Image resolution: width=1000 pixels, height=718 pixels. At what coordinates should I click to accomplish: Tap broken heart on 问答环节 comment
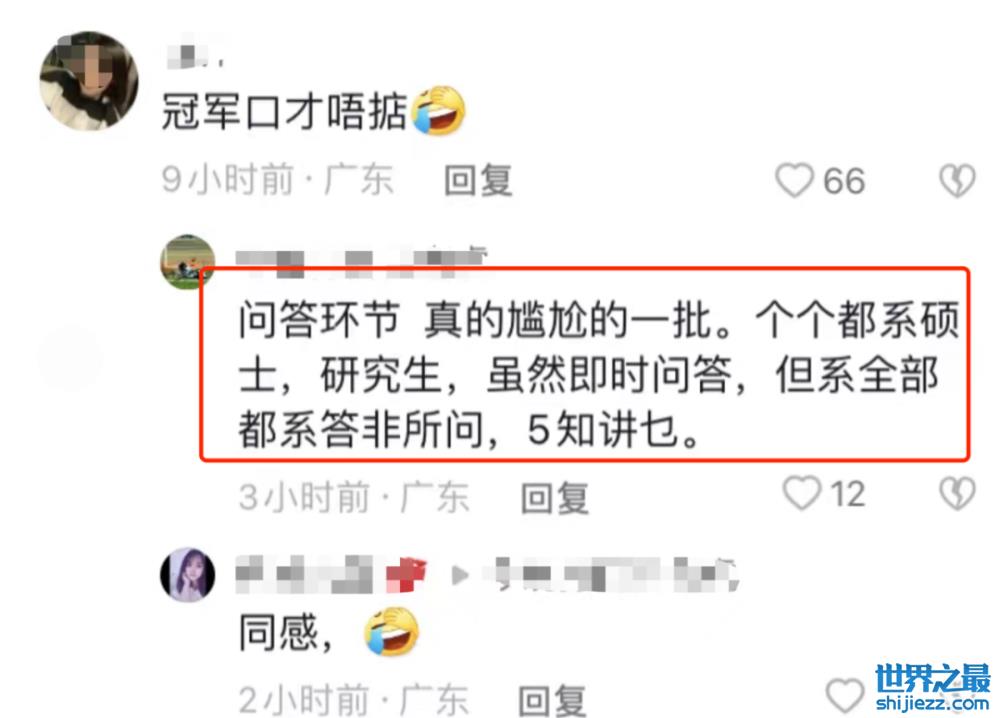tap(957, 494)
